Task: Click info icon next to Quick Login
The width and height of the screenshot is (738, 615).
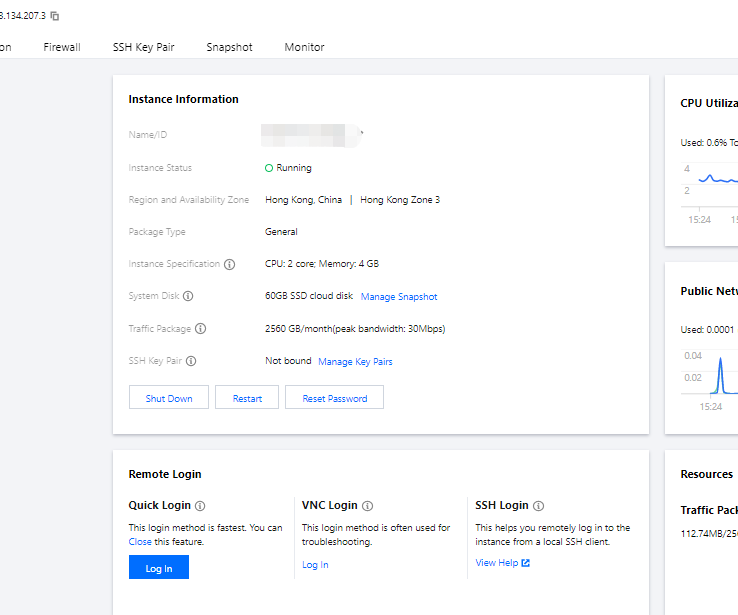Action: click(200, 506)
